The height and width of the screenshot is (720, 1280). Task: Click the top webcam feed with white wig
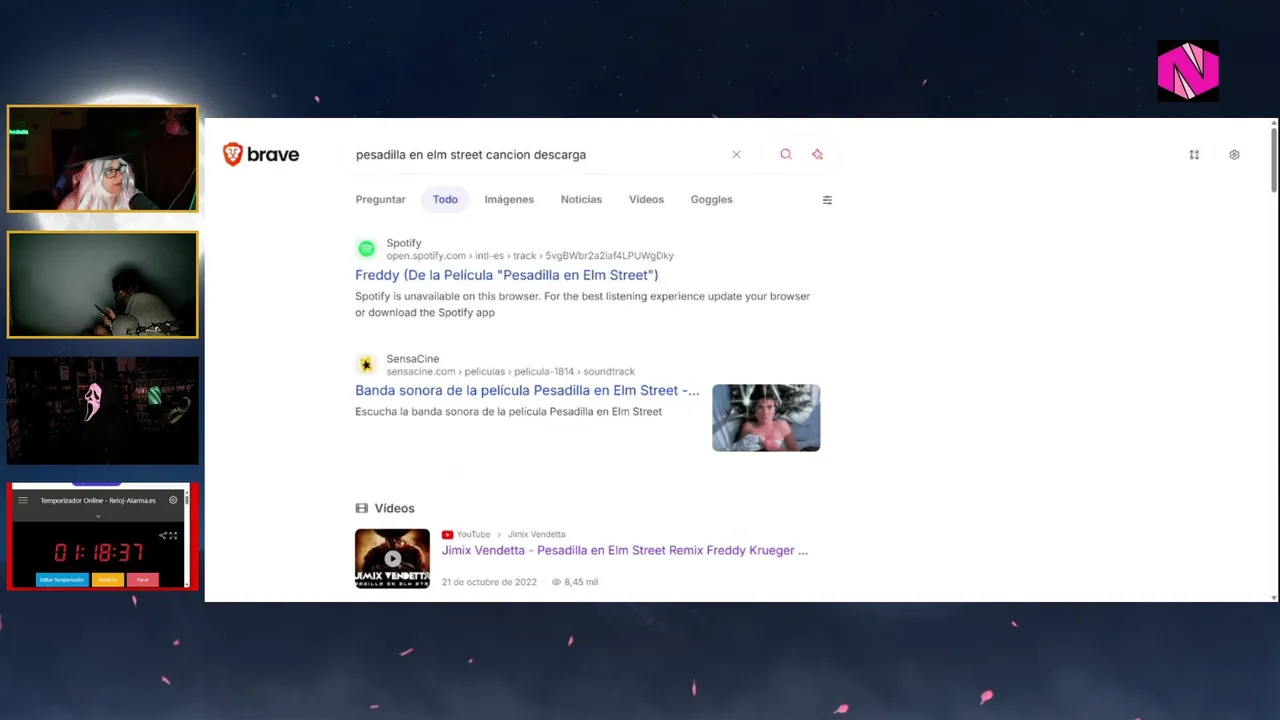click(x=102, y=159)
